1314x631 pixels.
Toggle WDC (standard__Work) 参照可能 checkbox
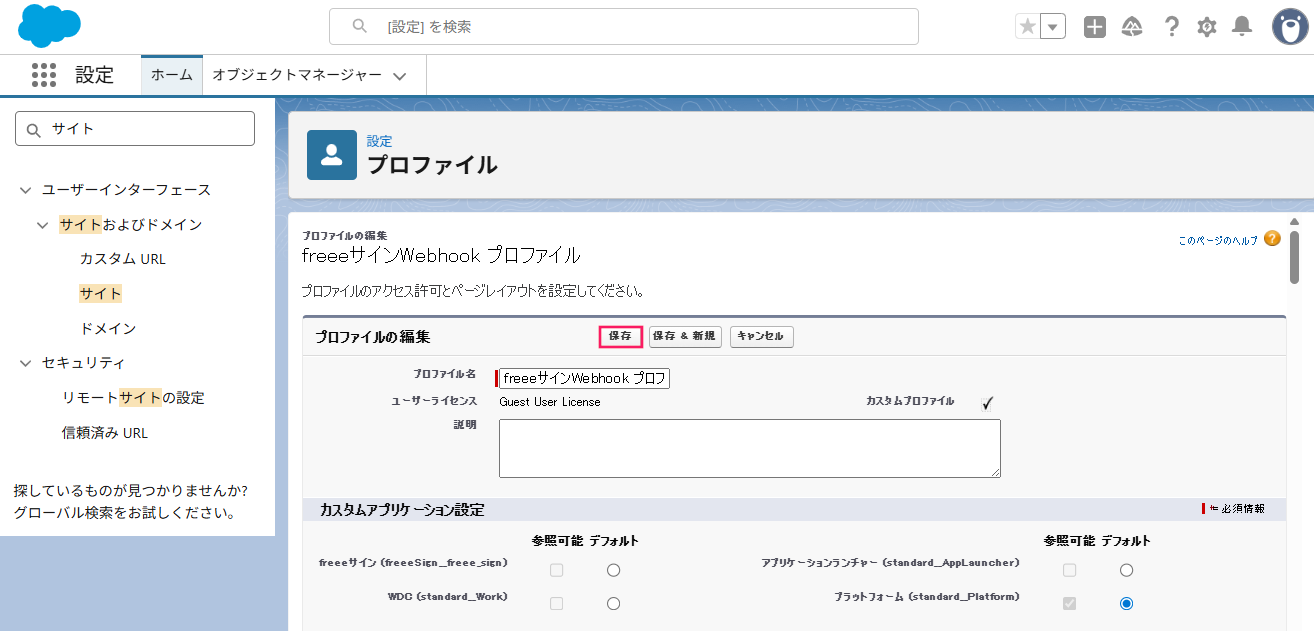[x=557, y=603]
